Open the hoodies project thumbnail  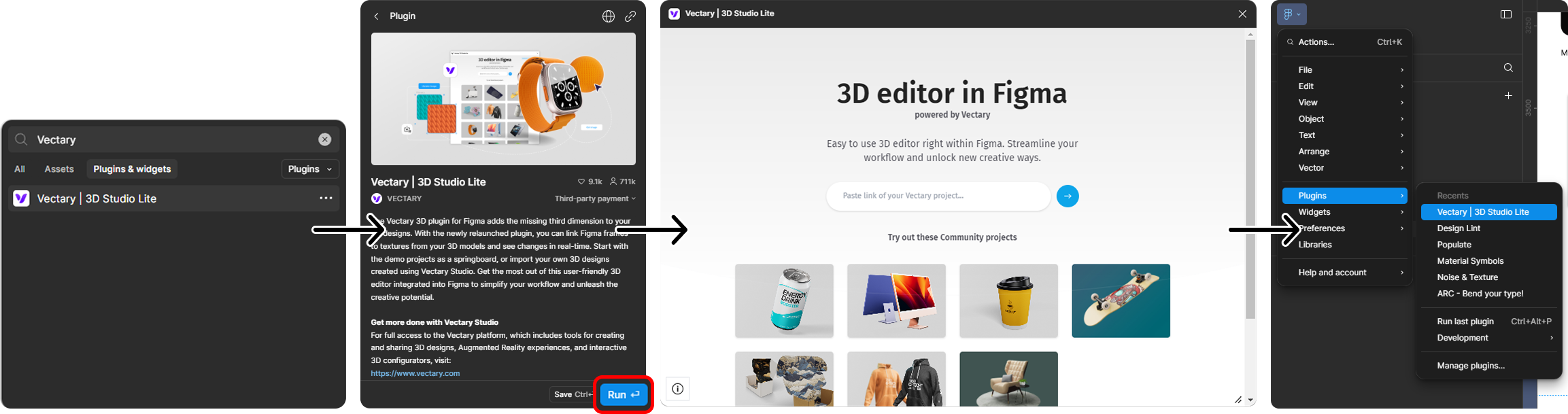tap(896, 379)
